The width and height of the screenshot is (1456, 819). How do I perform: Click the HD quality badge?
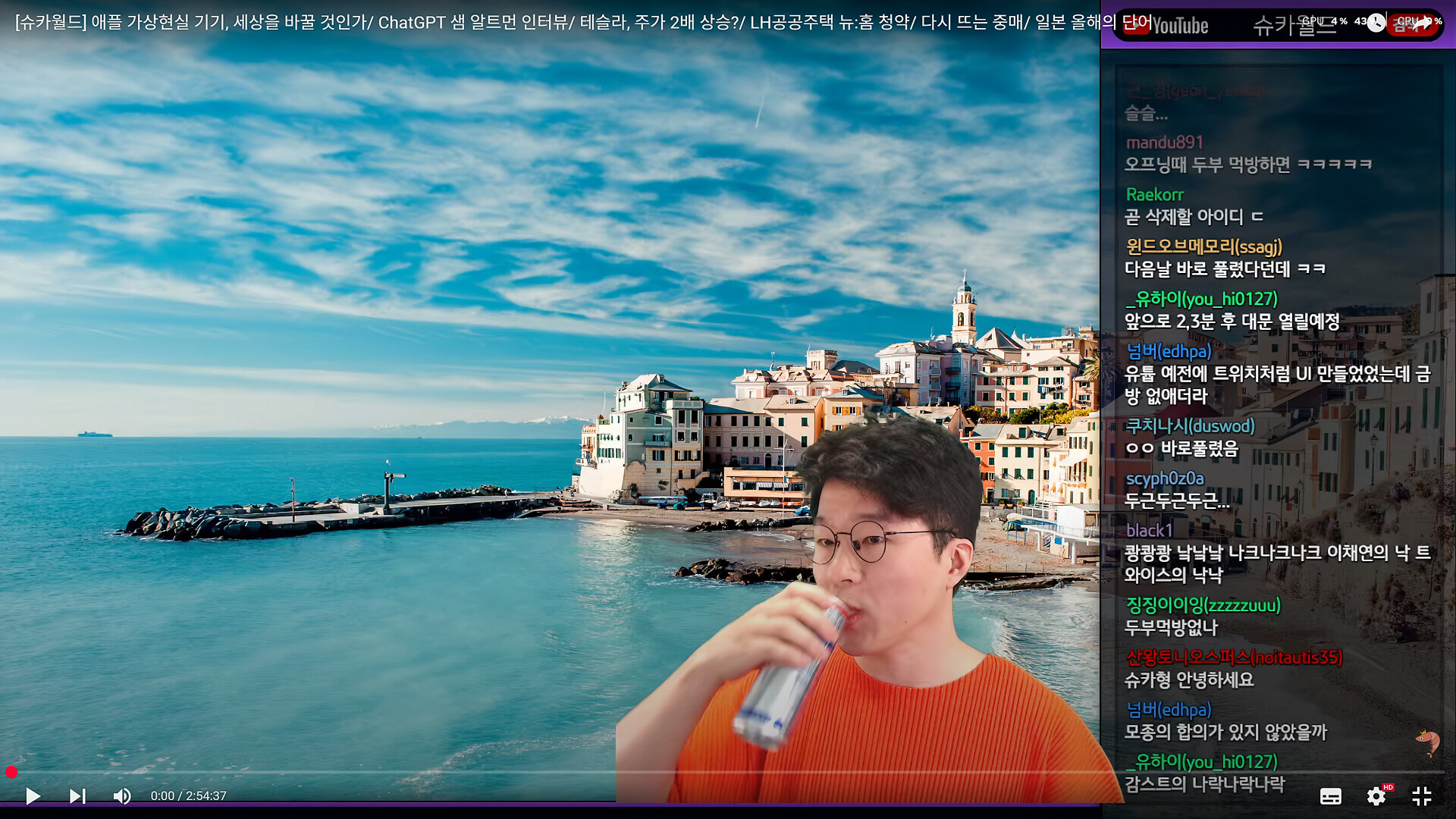[1388, 787]
